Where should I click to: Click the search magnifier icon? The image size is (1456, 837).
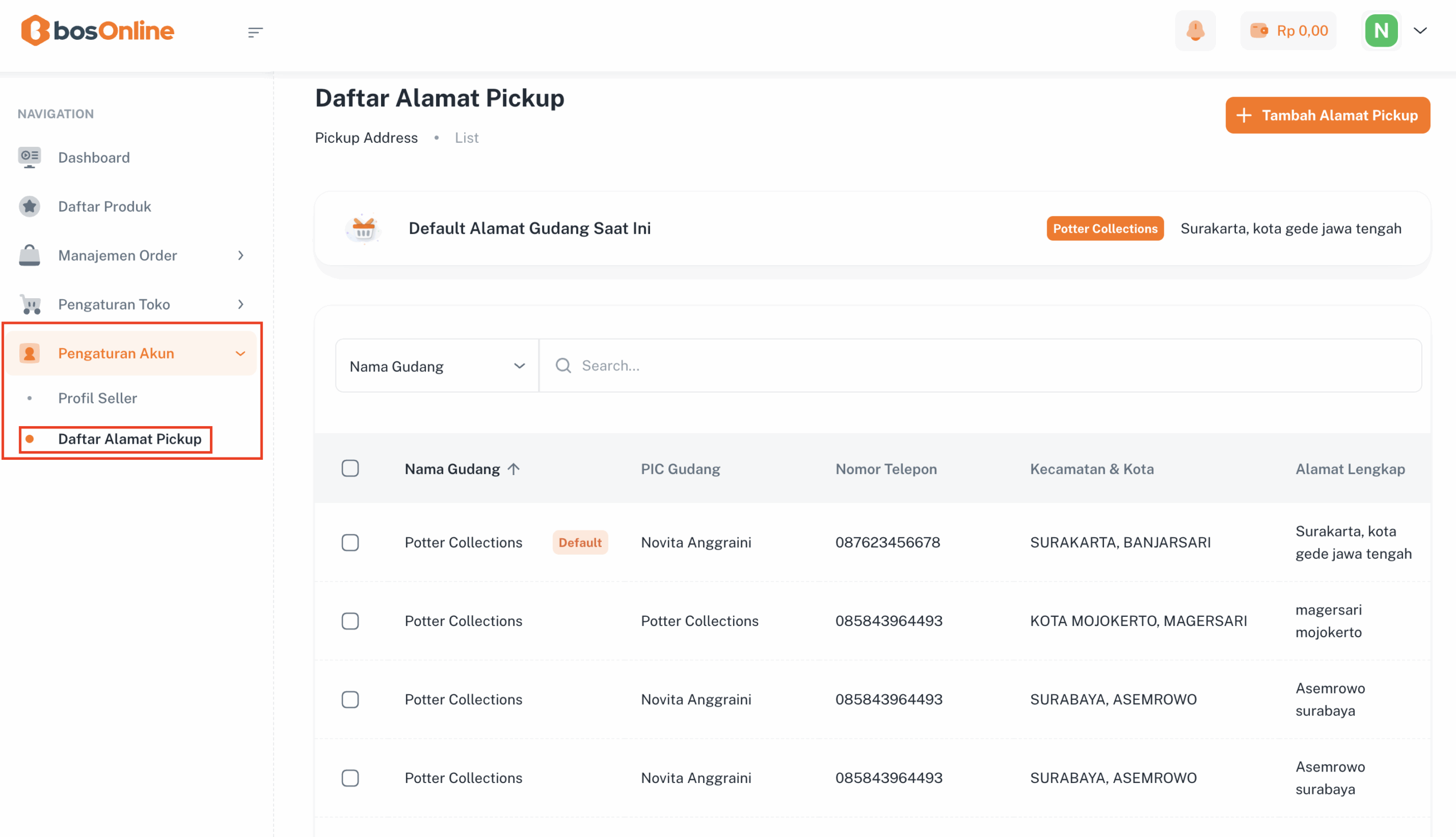click(563, 366)
